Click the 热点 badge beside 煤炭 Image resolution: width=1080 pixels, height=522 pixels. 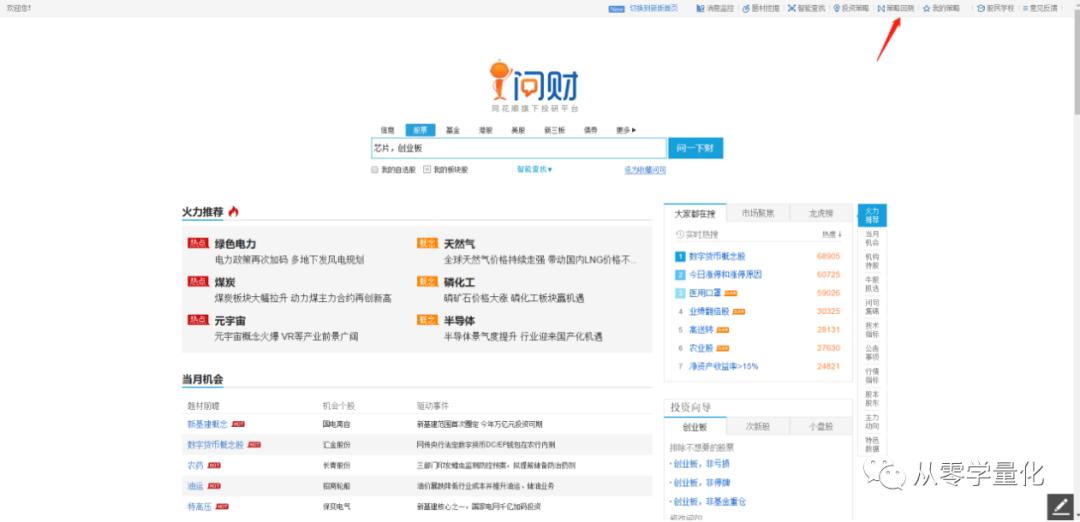pyautogui.click(x=198, y=282)
